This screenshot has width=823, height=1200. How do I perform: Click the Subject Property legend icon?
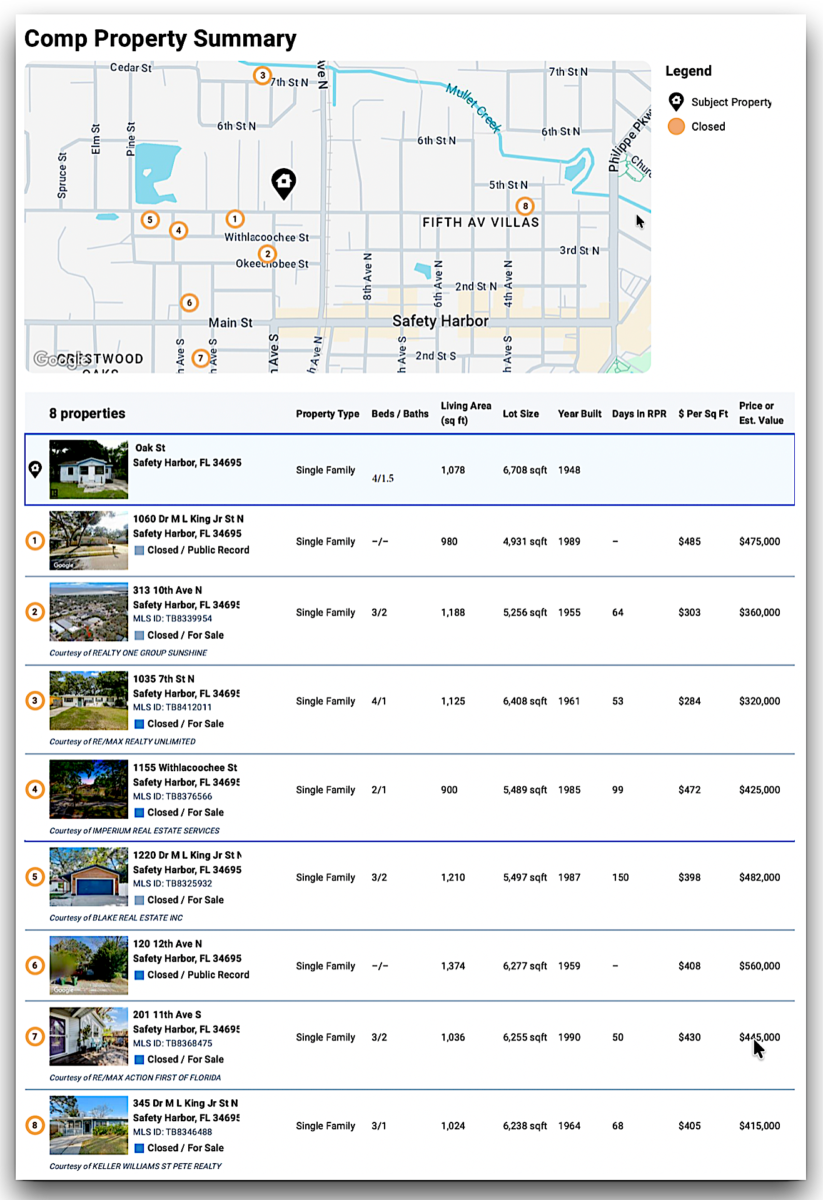pos(676,102)
